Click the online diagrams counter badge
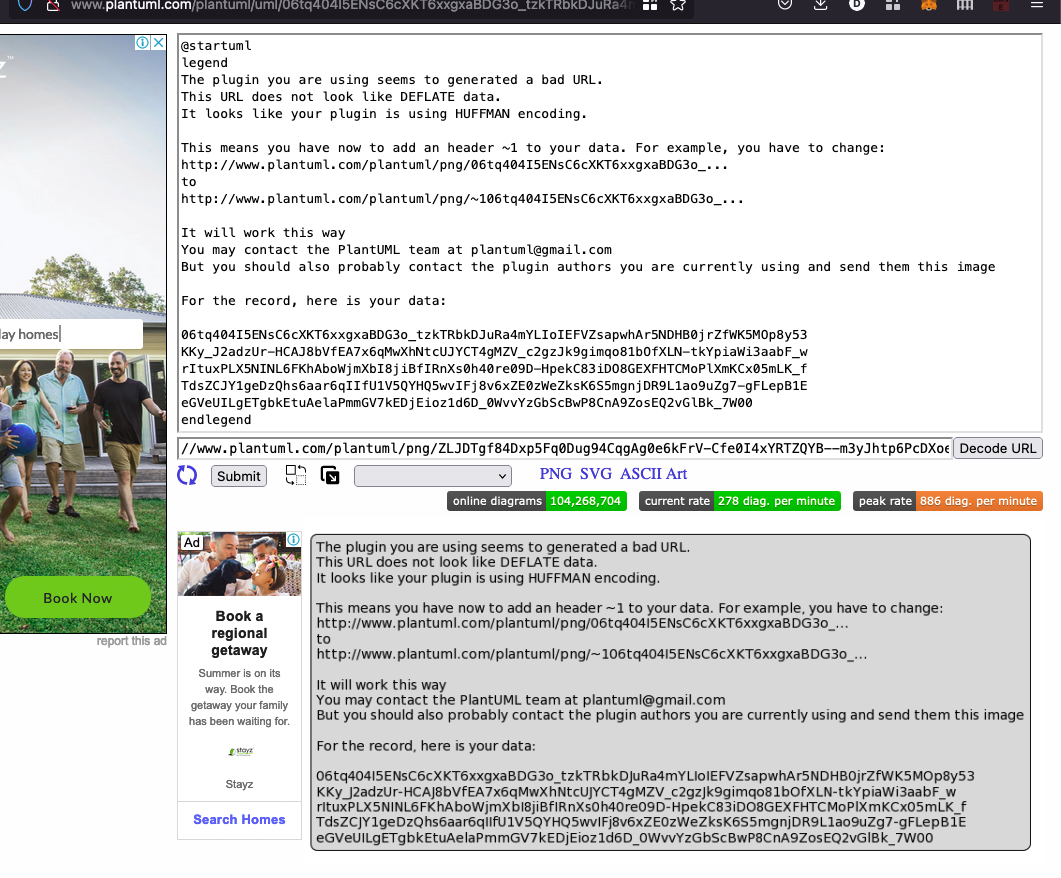 [537, 501]
